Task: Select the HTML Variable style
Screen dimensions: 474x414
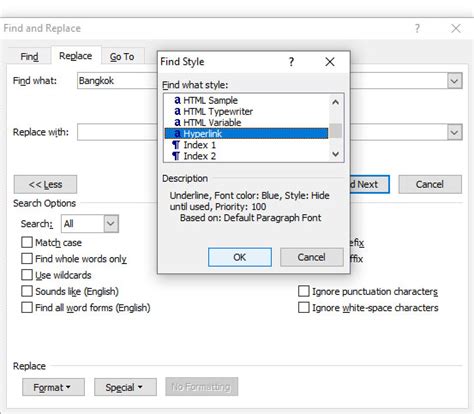Action: click(246, 122)
